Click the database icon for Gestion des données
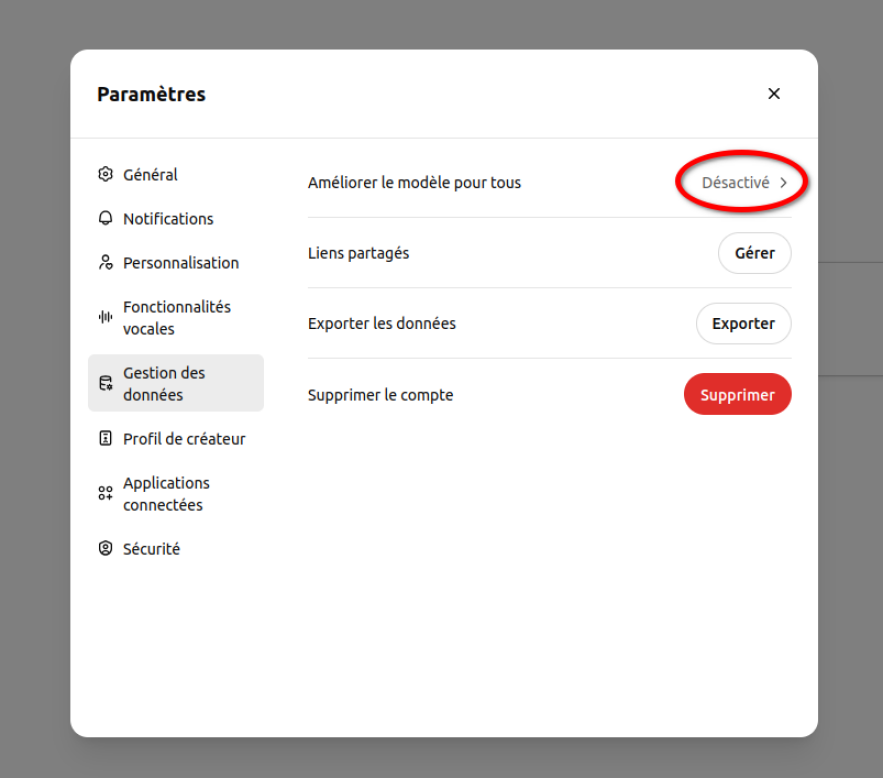 pos(106,383)
